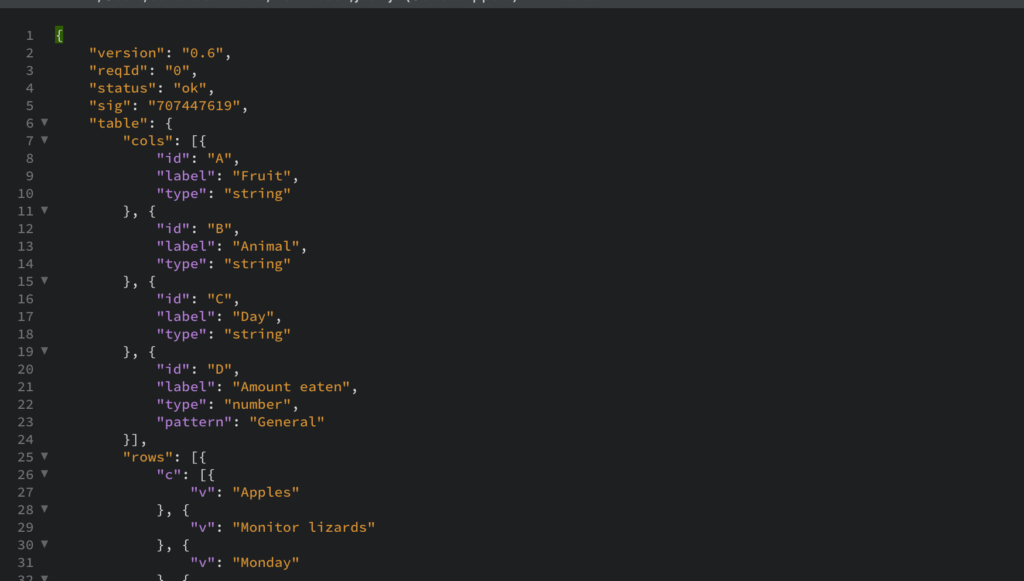Collapse the "Amount eaten" column object

(x=44, y=351)
